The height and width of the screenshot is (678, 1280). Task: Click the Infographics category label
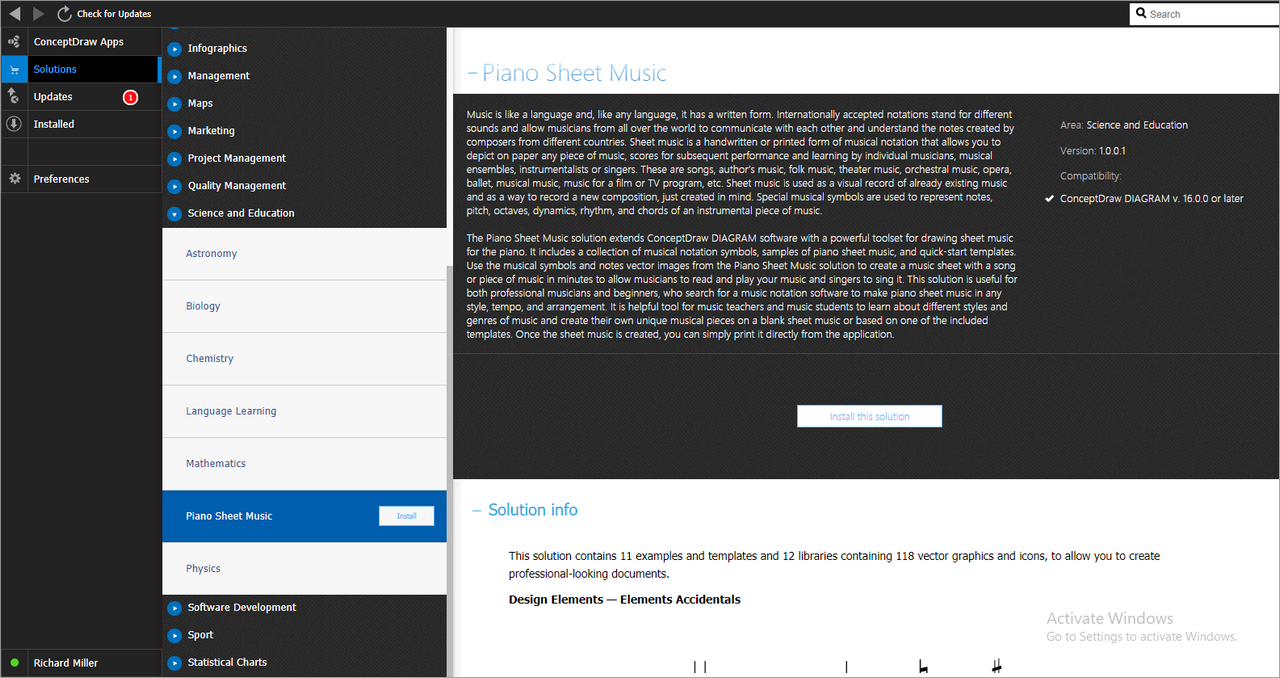tap(217, 48)
